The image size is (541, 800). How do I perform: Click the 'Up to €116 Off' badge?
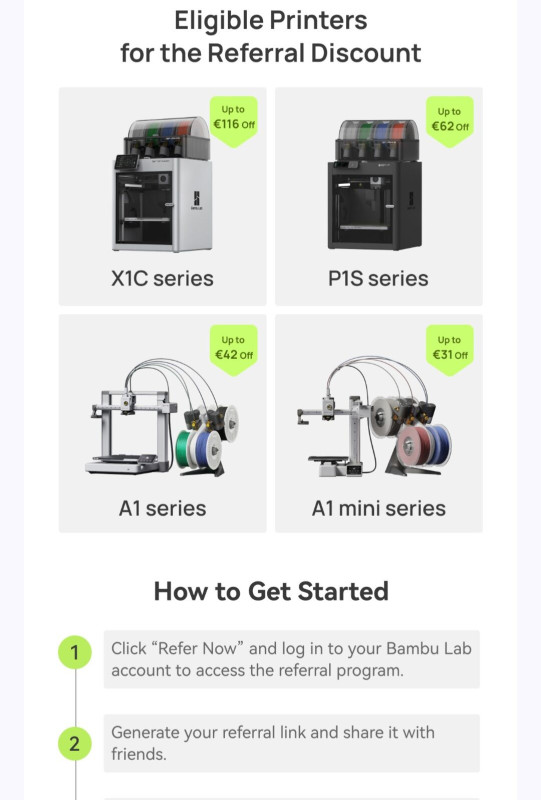234,121
